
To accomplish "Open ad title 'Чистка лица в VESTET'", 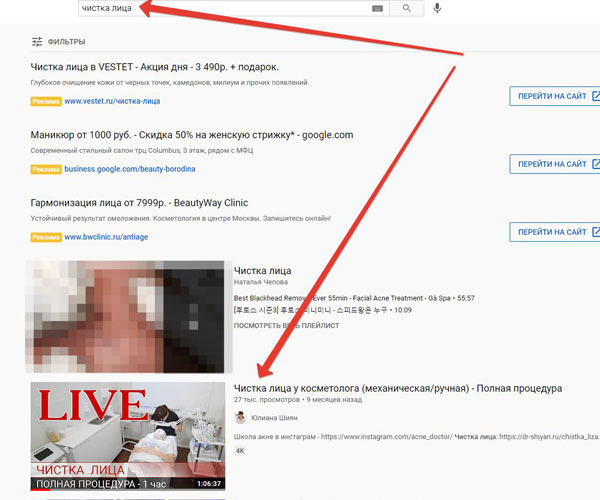I will [155, 67].
